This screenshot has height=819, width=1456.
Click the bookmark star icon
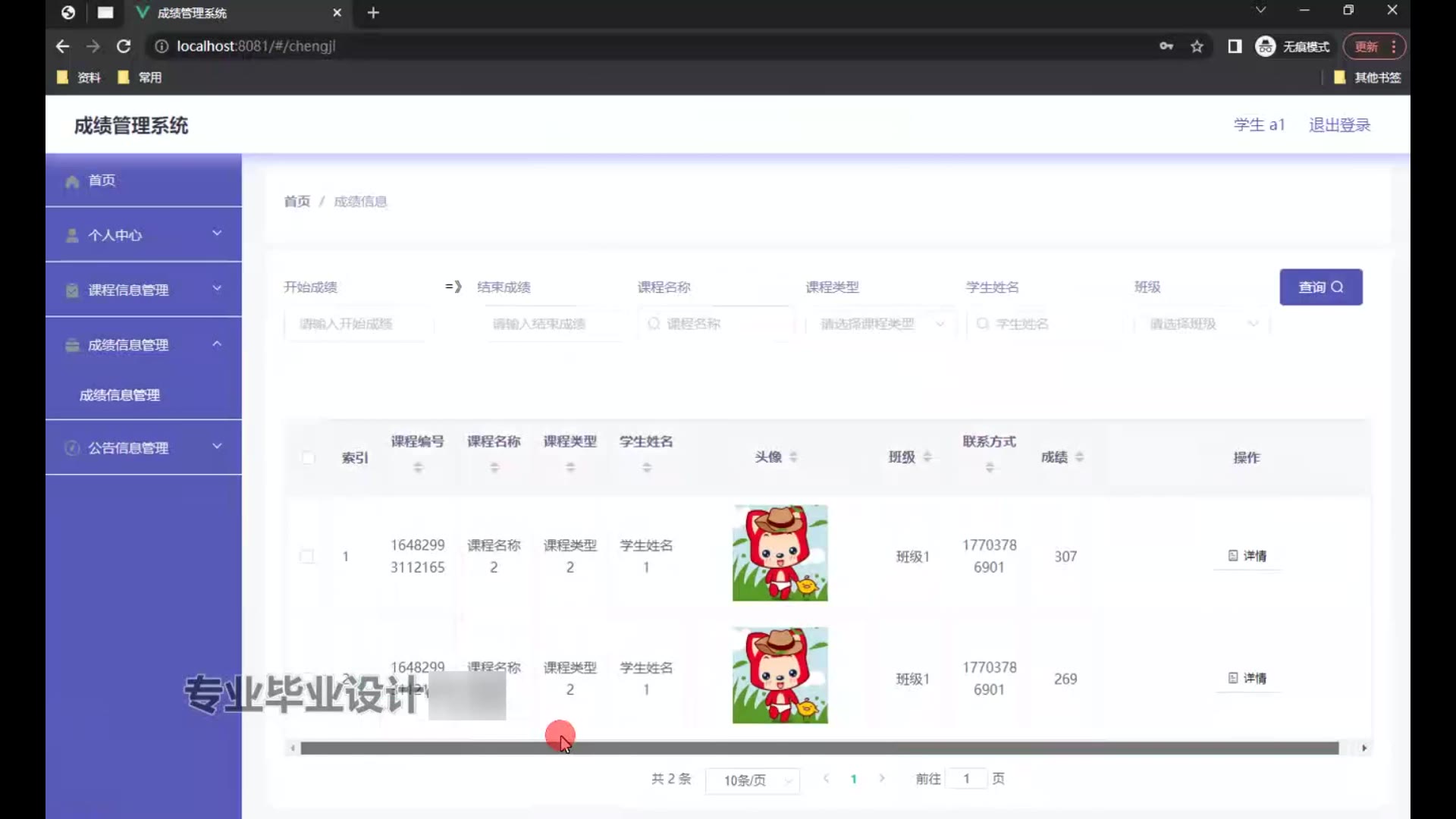pos(1197,46)
